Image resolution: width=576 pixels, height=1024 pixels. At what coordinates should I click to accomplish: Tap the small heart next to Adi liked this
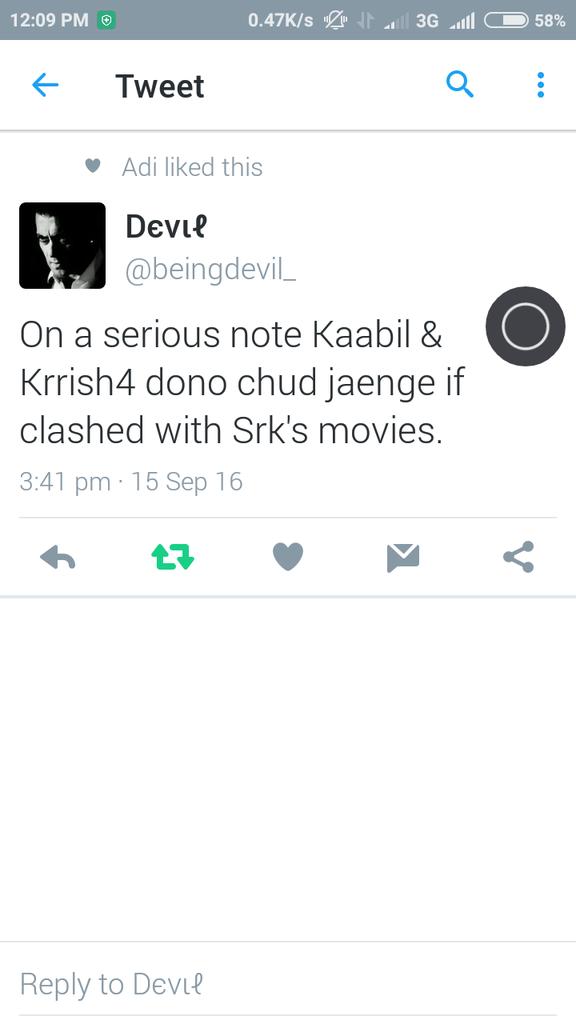point(93,166)
